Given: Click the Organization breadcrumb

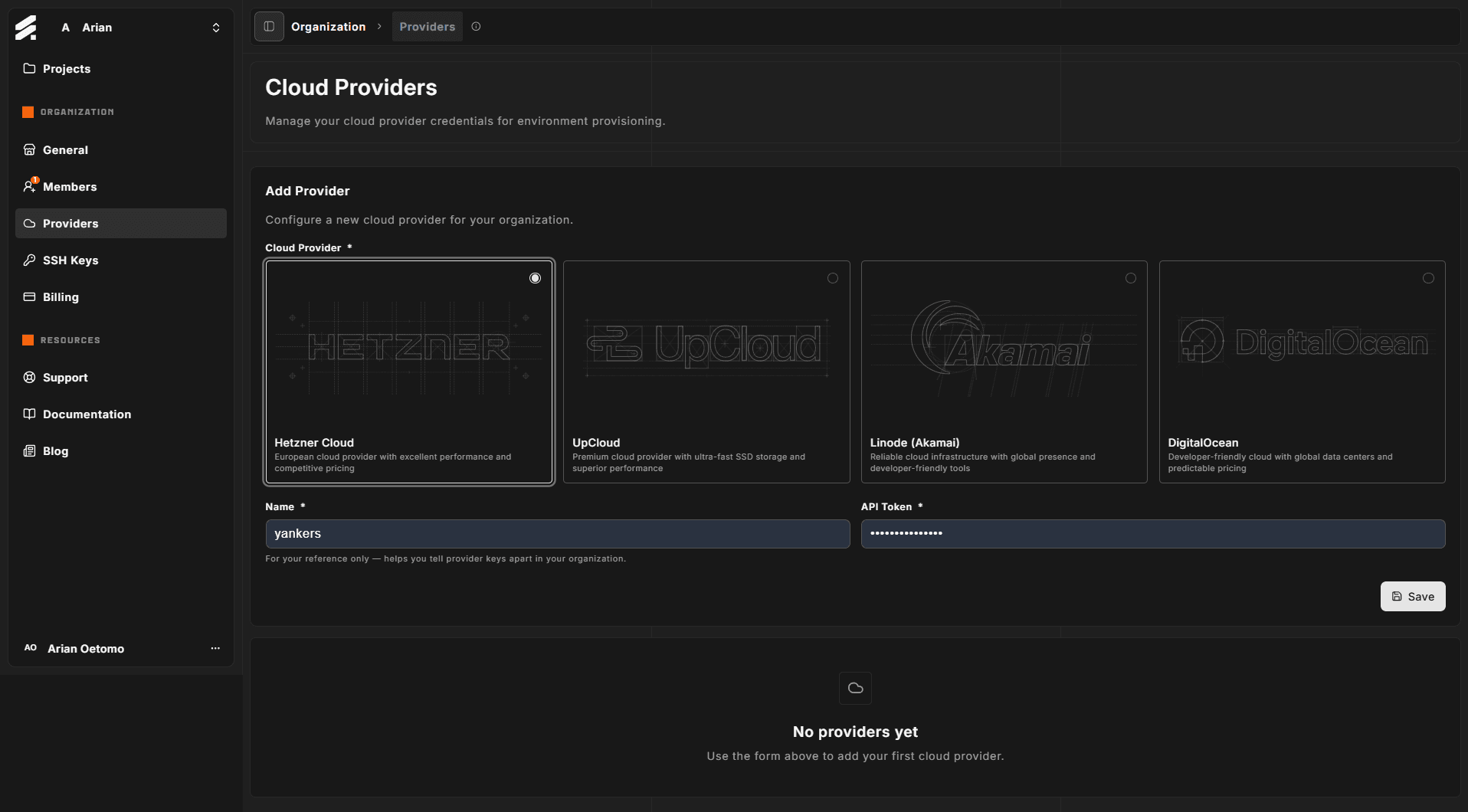Looking at the screenshot, I should click(328, 27).
